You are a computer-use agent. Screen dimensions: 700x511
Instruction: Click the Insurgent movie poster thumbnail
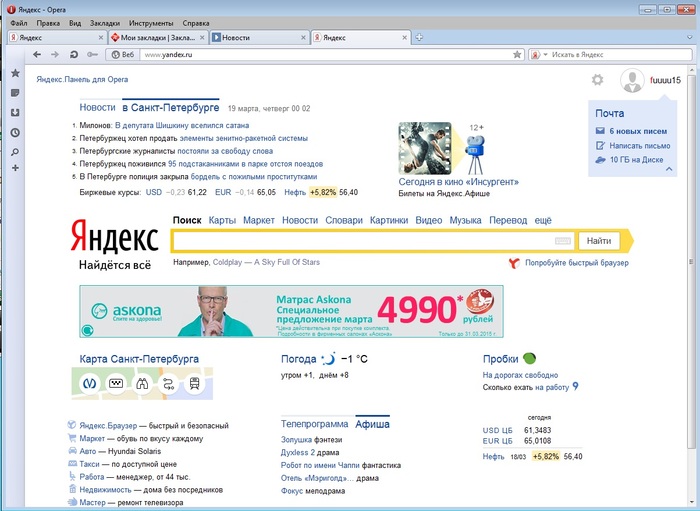click(x=425, y=148)
